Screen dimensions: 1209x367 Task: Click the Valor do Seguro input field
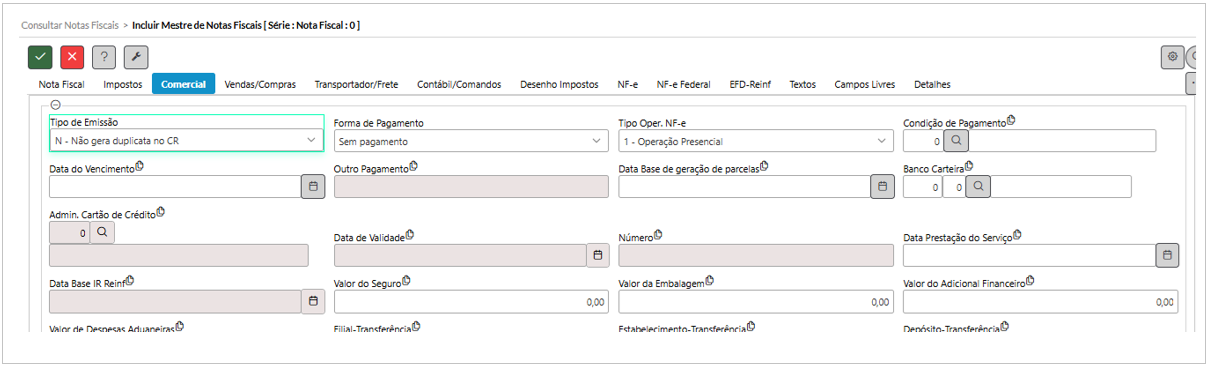(471, 301)
